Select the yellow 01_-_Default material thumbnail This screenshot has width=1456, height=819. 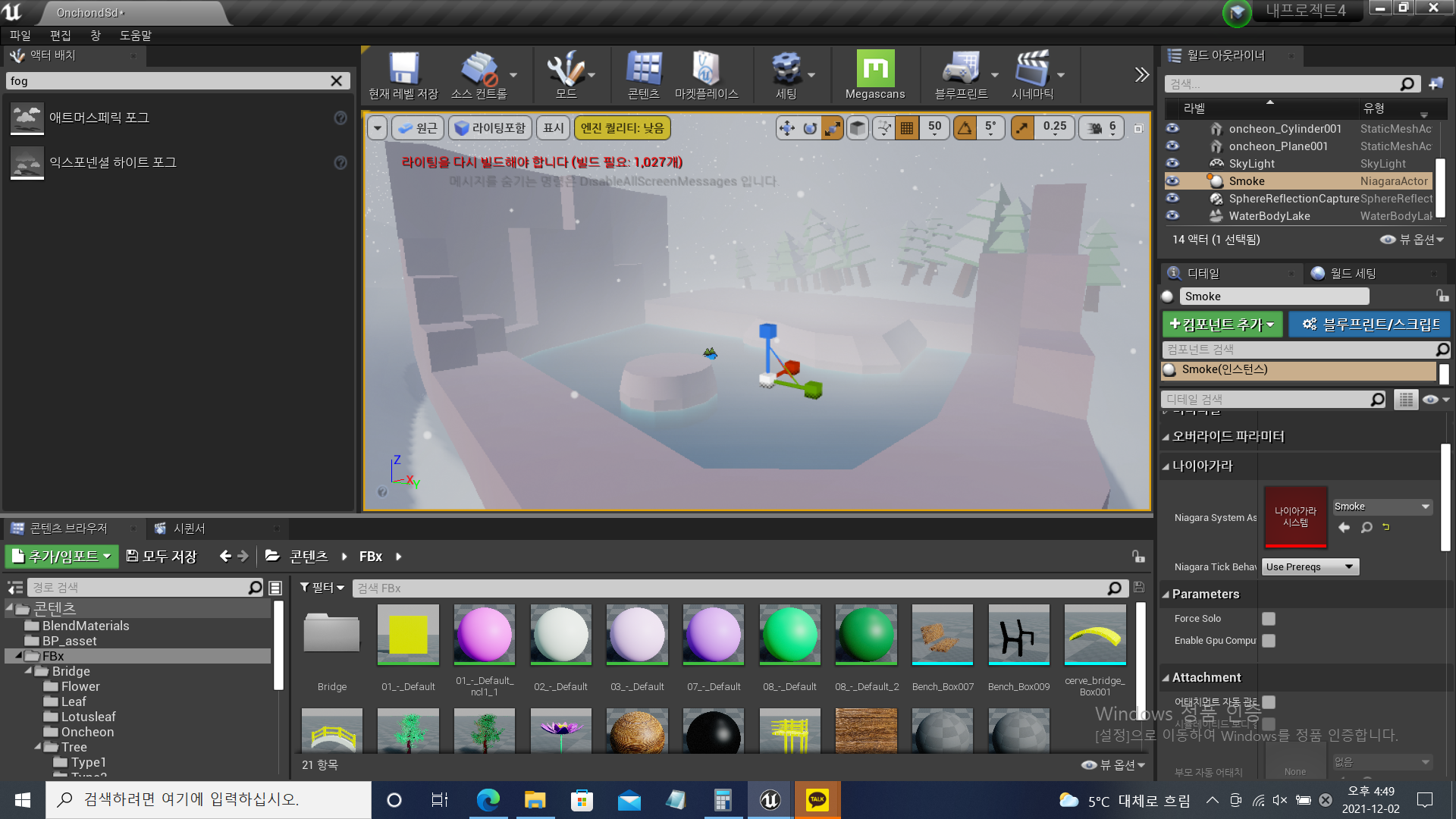point(408,635)
